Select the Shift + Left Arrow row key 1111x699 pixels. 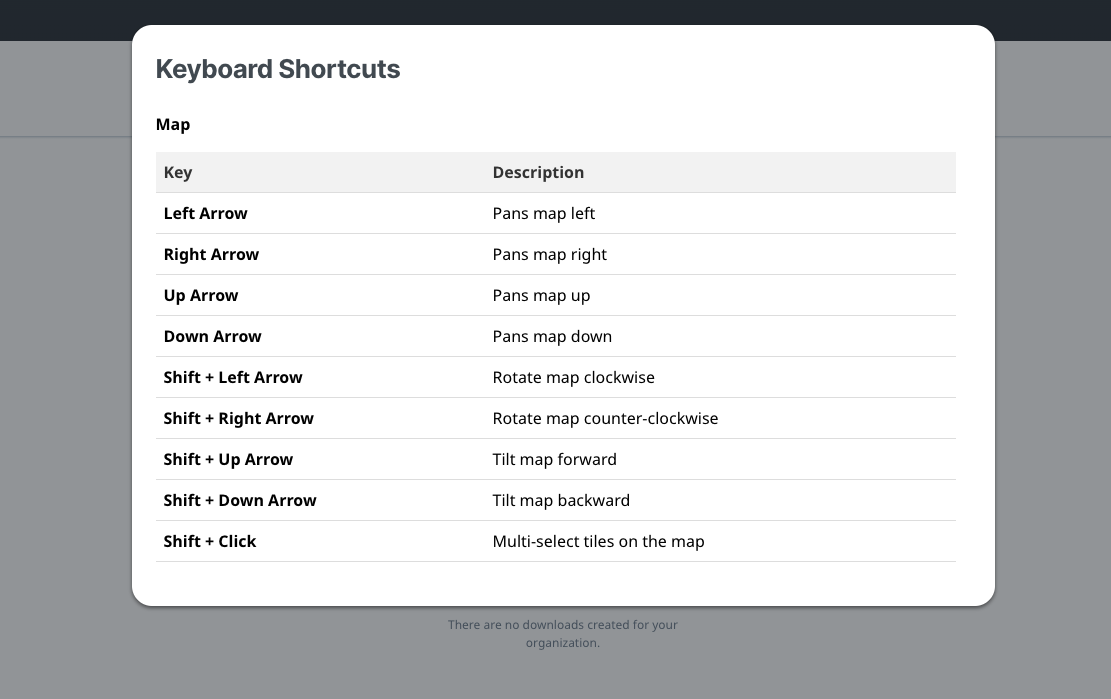[233, 377]
